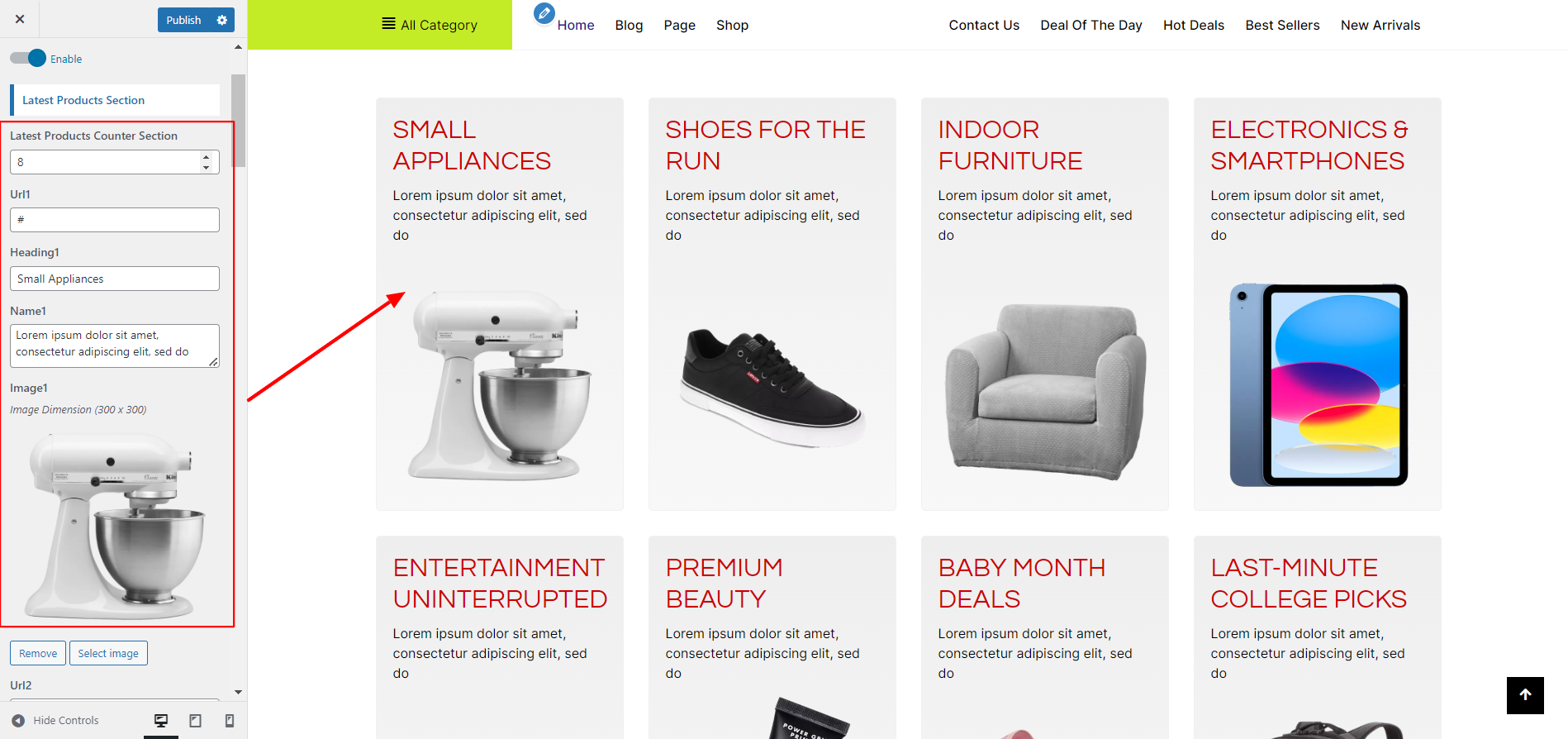Click the Hide Controls arrow icon
The image size is (1568, 739).
[18, 721]
